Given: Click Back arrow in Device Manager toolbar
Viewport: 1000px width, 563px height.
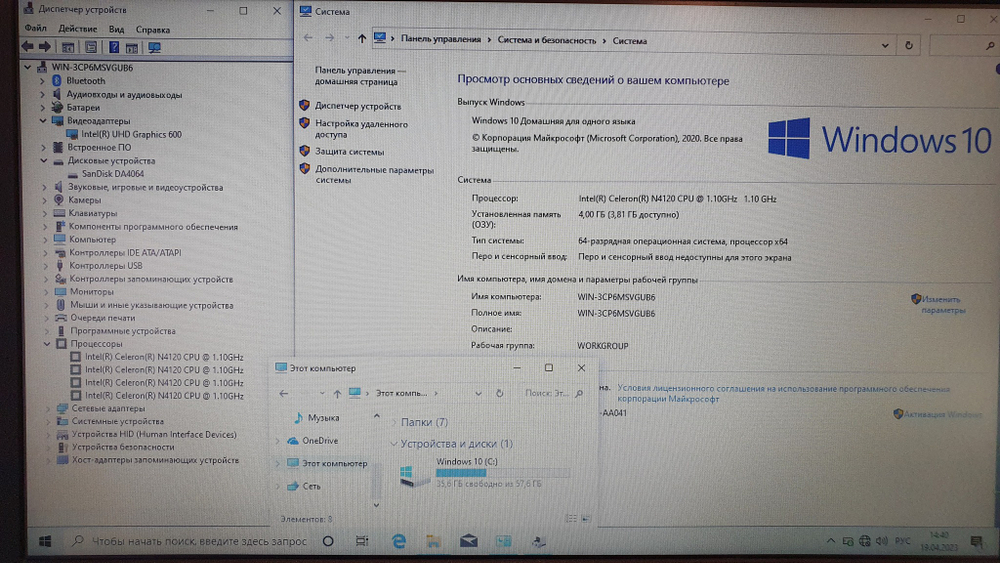Looking at the screenshot, I should tap(27, 47).
